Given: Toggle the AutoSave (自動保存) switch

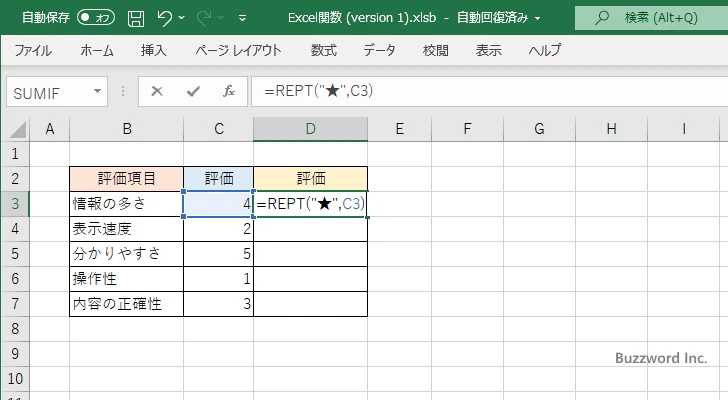Looking at the screenshot, I should coord(96,18).
